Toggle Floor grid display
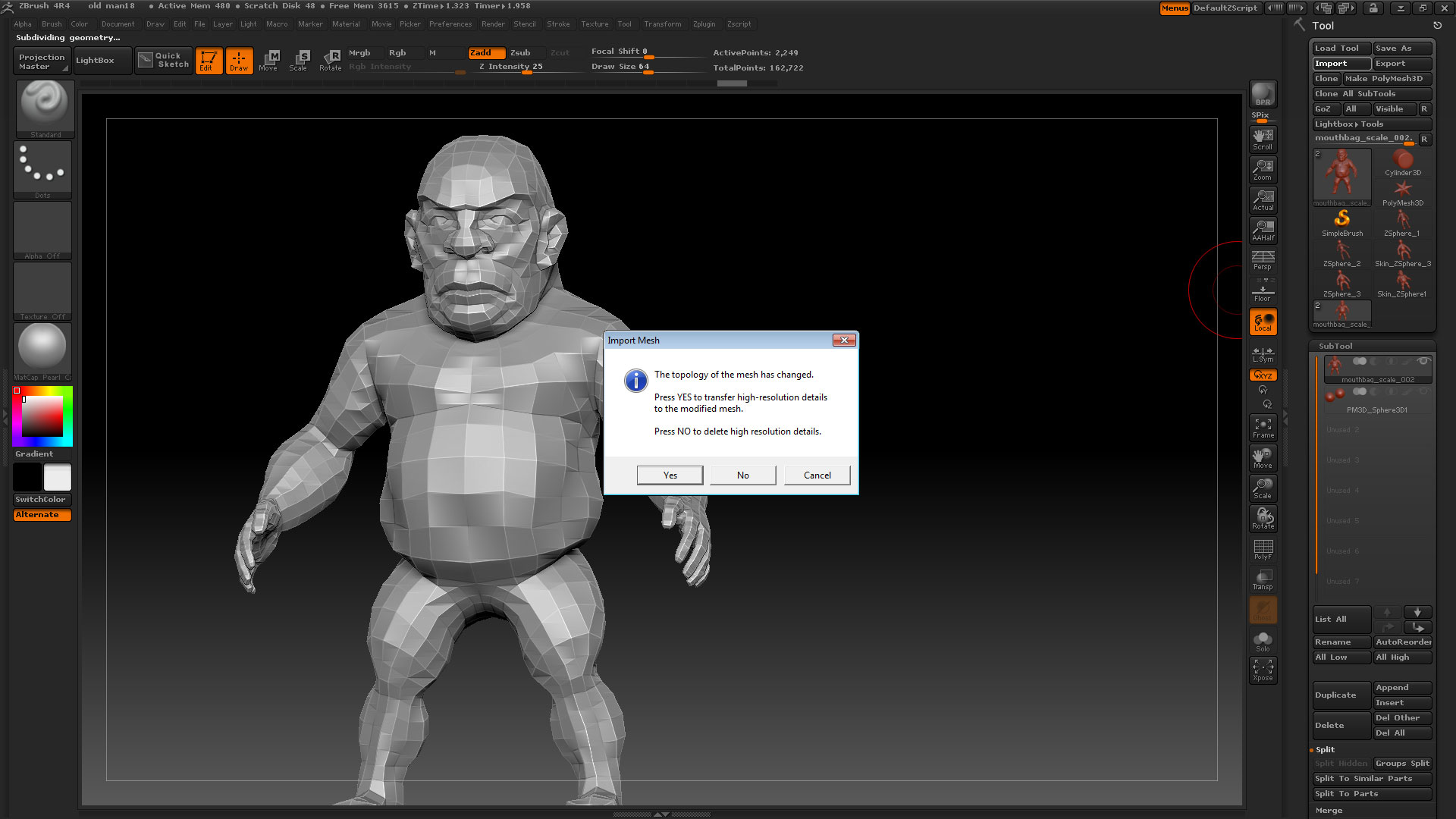Viewport: 1456px width, 819px height. coord(1263,290)
